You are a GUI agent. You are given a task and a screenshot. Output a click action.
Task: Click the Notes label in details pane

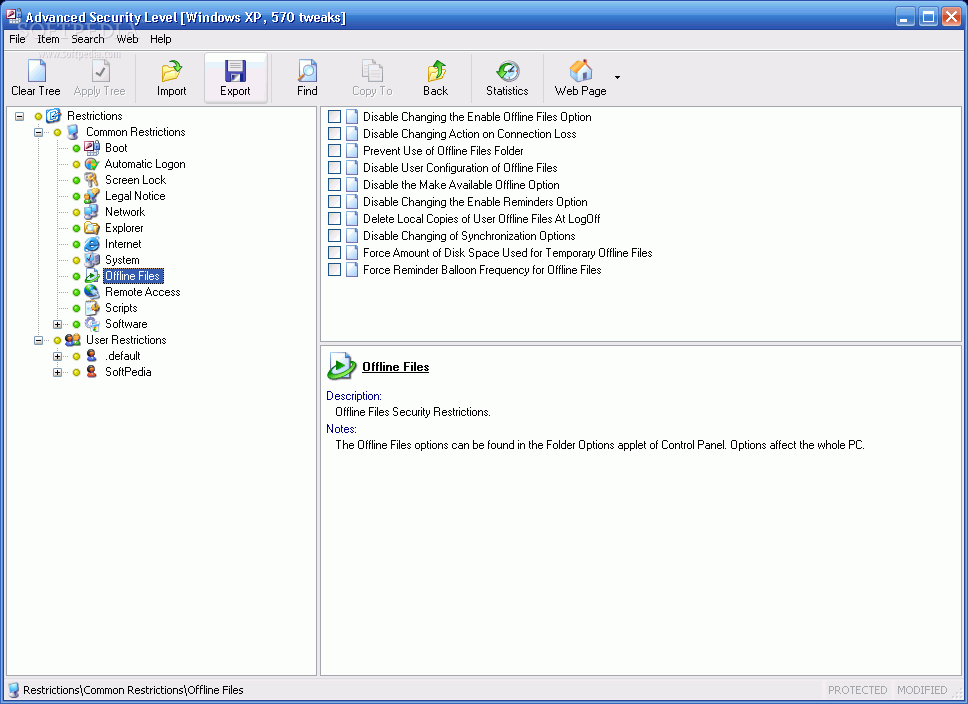pyautogui.click(x=341, y=429)
